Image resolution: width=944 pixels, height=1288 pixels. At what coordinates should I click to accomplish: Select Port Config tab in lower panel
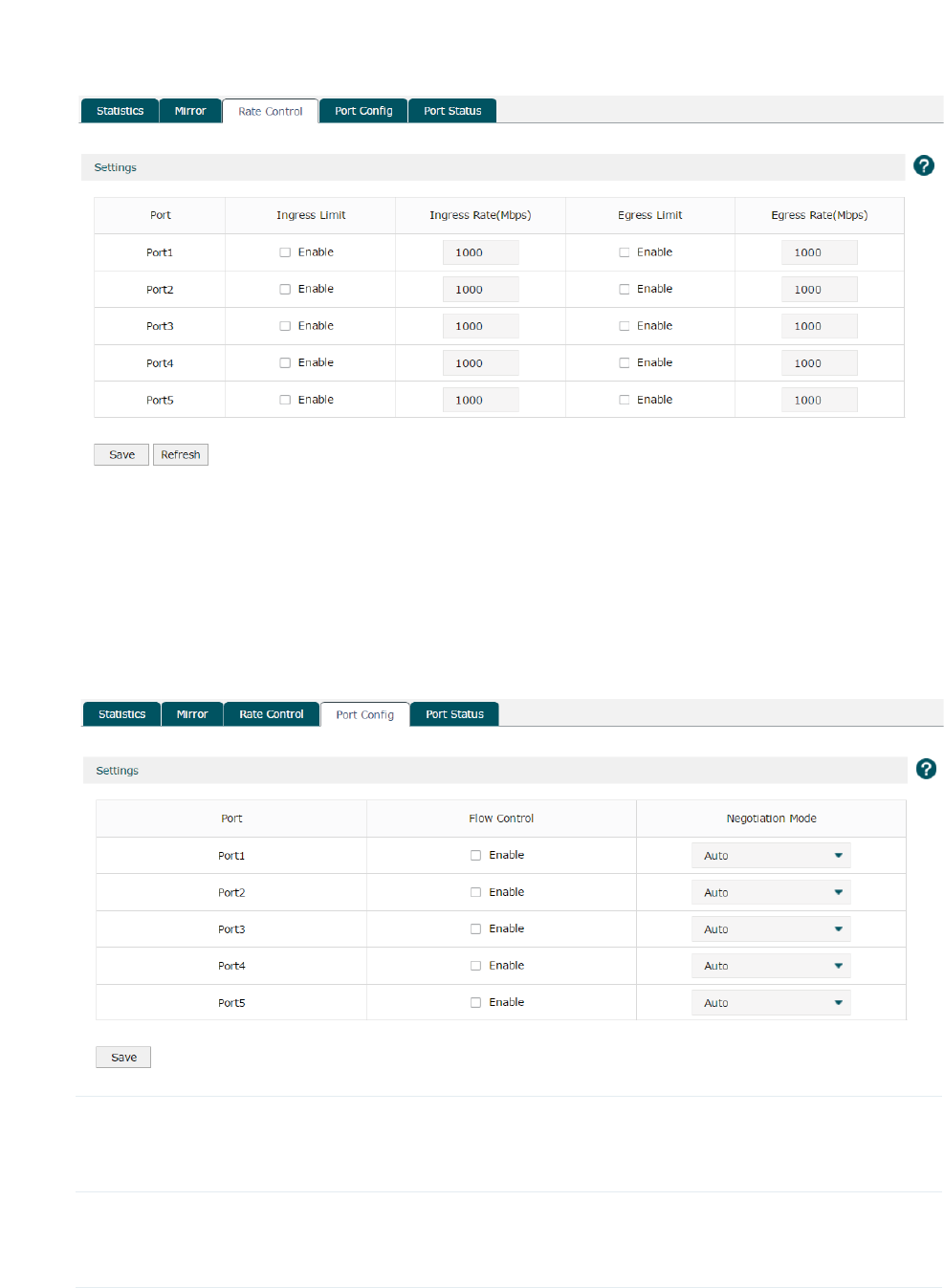[364, 714]
